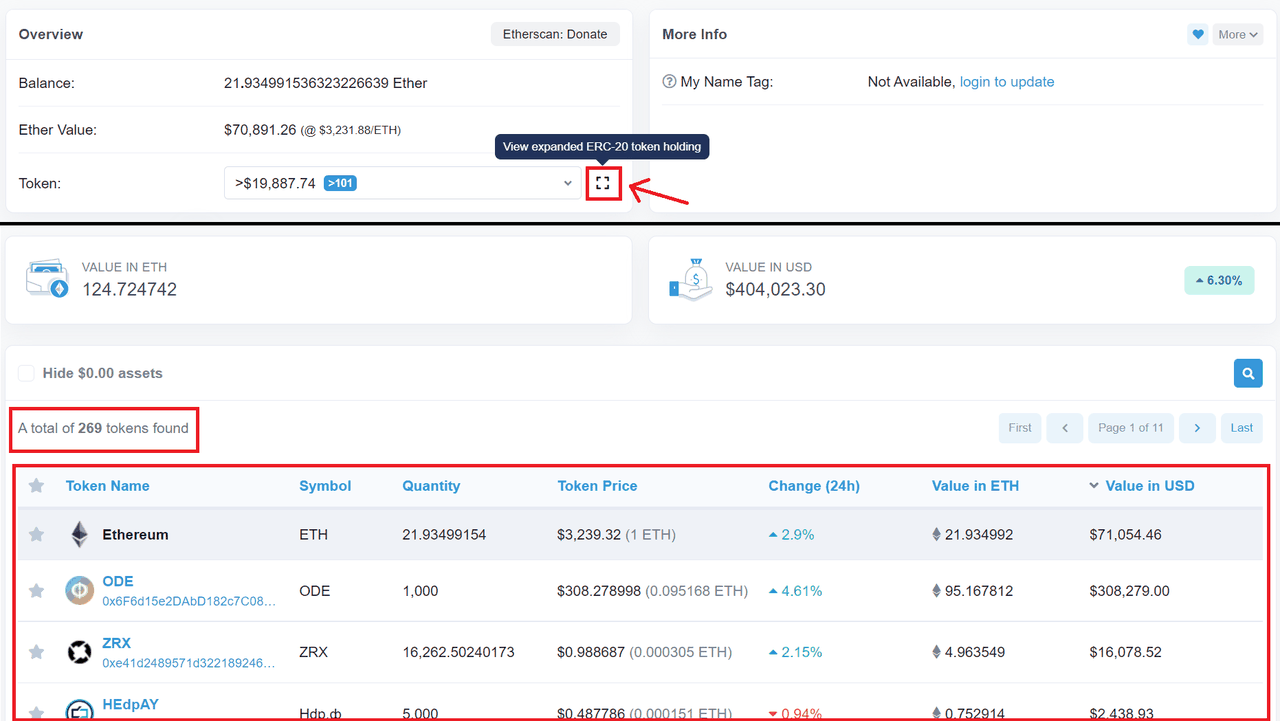Toggle the favorite star on ODE row
This screenshot has height=721, width=1280.
click(x=36, y=590)
